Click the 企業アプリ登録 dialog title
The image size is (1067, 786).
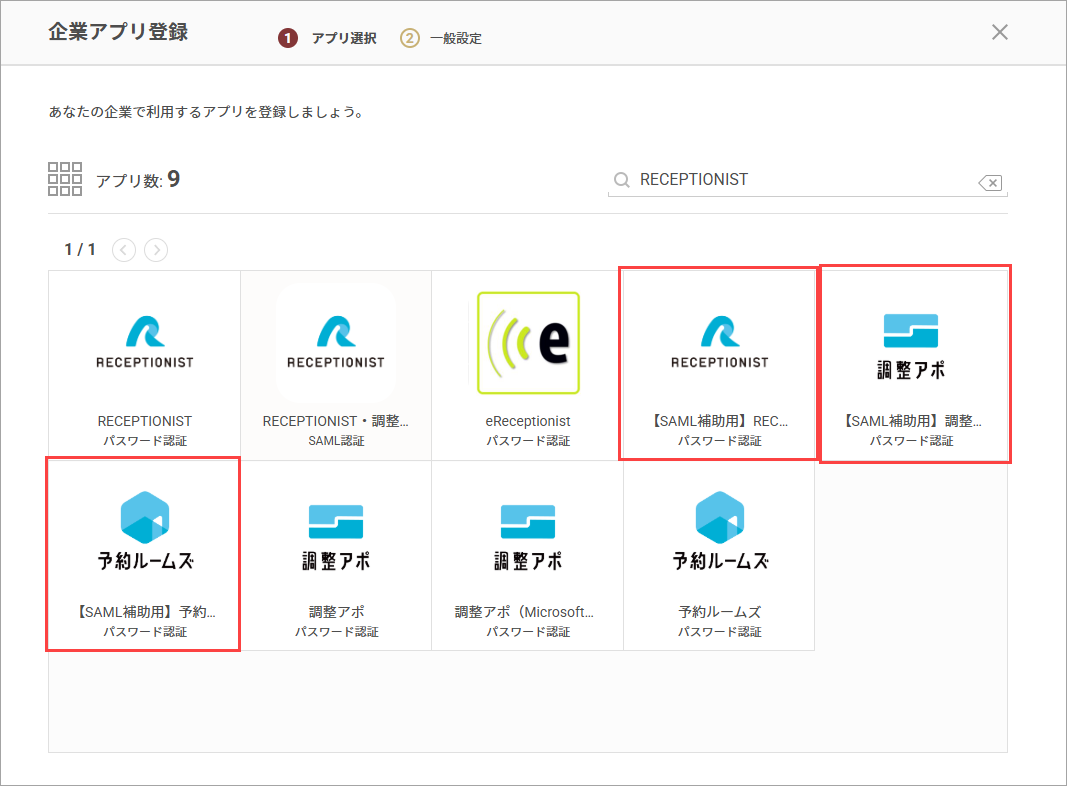pyautogui.click(x=118, y=32)
